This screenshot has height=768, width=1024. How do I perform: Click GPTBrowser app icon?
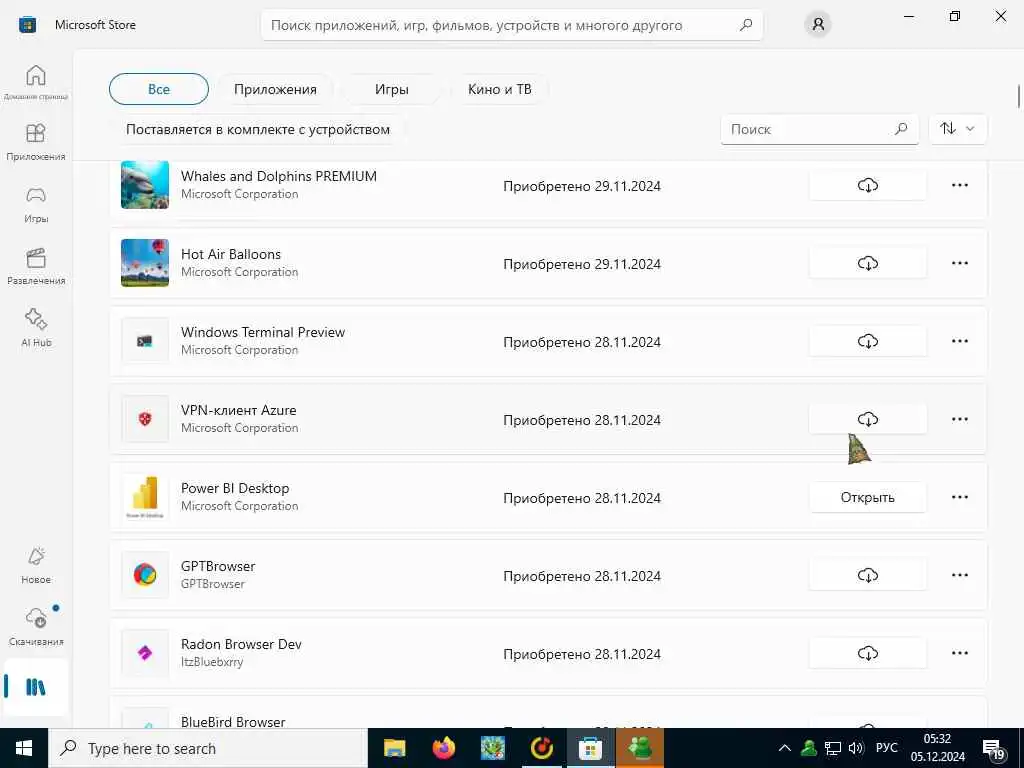click(x=145, y=575)
